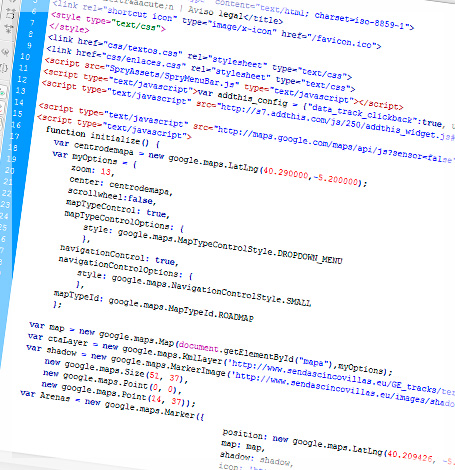This screenshot has width=455, height=470.
Task: Click line number 10 in gutter
Action: pos(25,57)
